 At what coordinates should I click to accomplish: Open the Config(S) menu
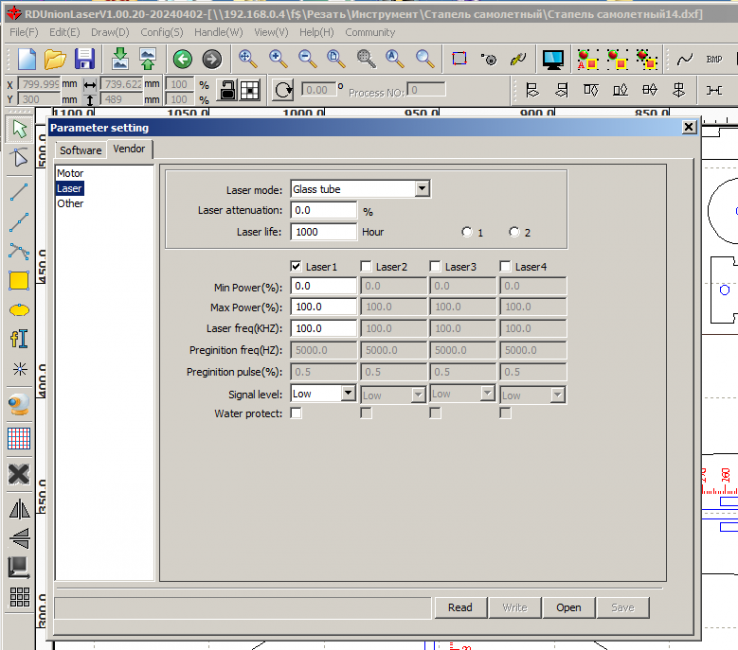click(x=161, y=32)
